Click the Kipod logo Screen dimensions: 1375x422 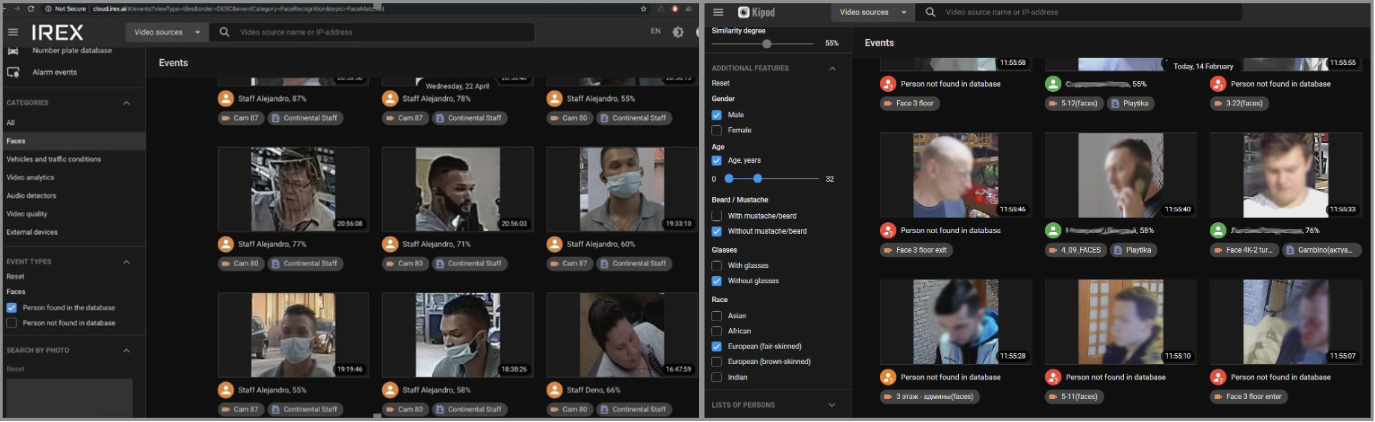(x=757, y=12)
